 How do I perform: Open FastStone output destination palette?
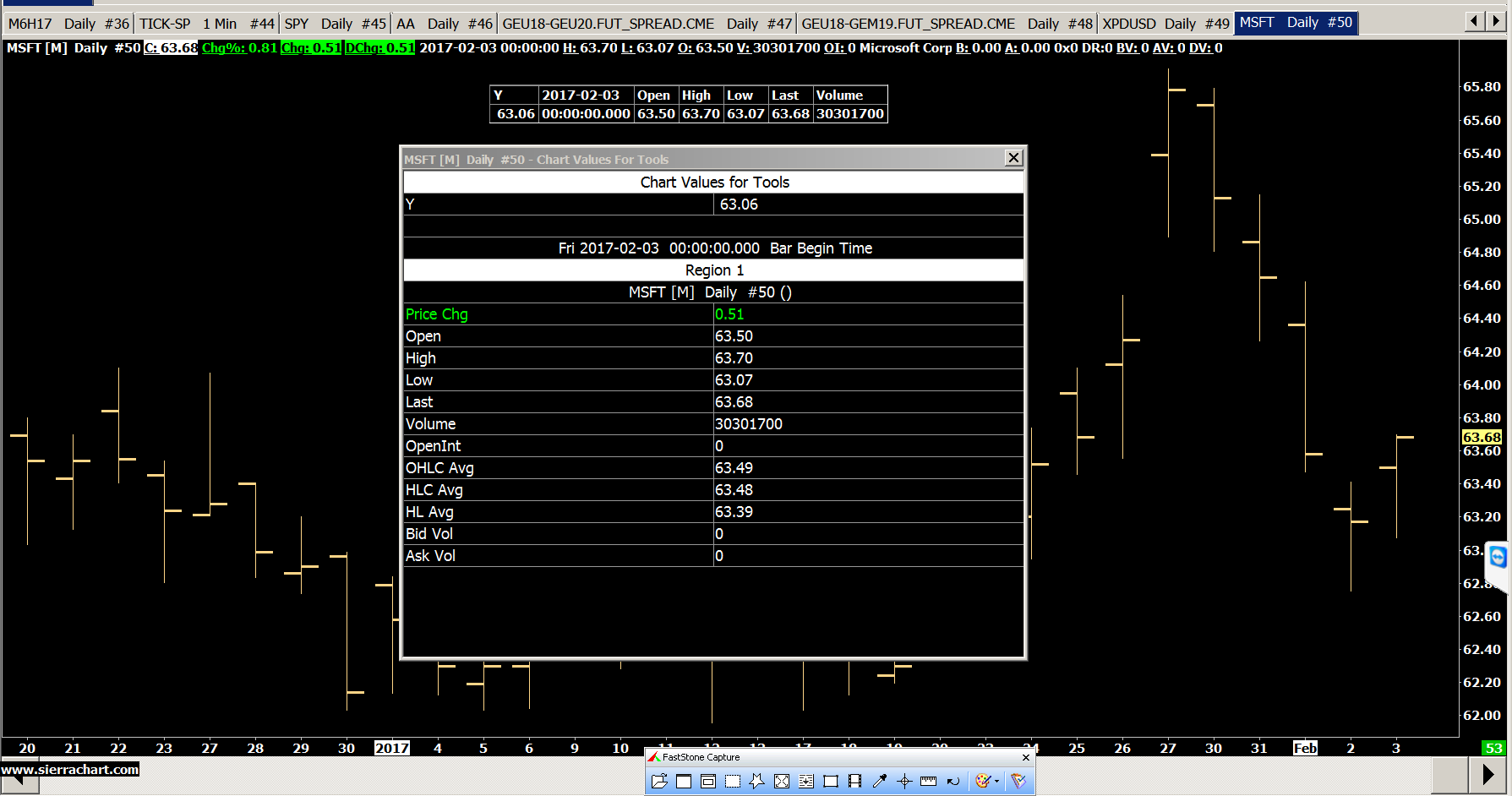[982, 781]
